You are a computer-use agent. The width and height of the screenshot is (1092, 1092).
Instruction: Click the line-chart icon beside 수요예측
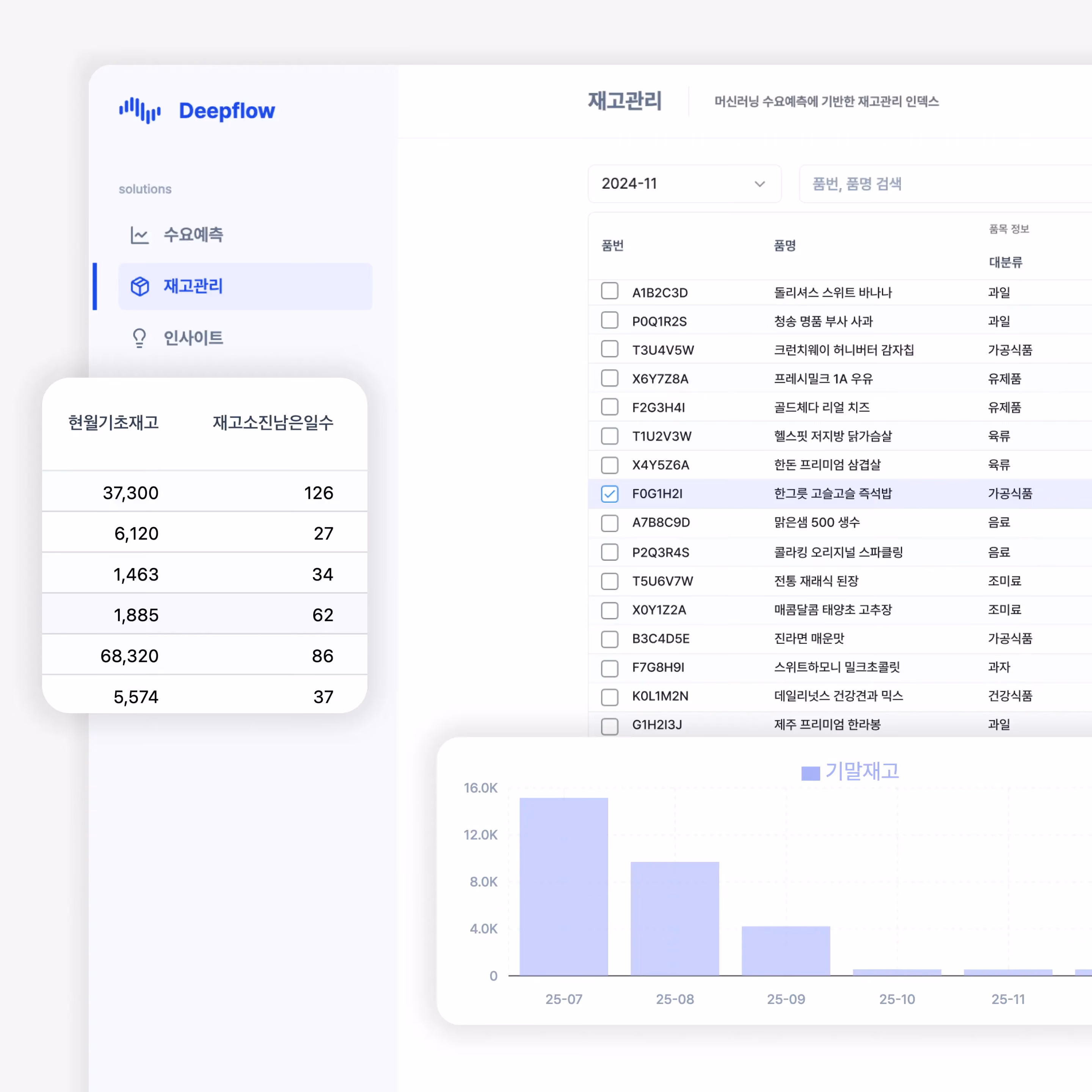click(140, 235)
